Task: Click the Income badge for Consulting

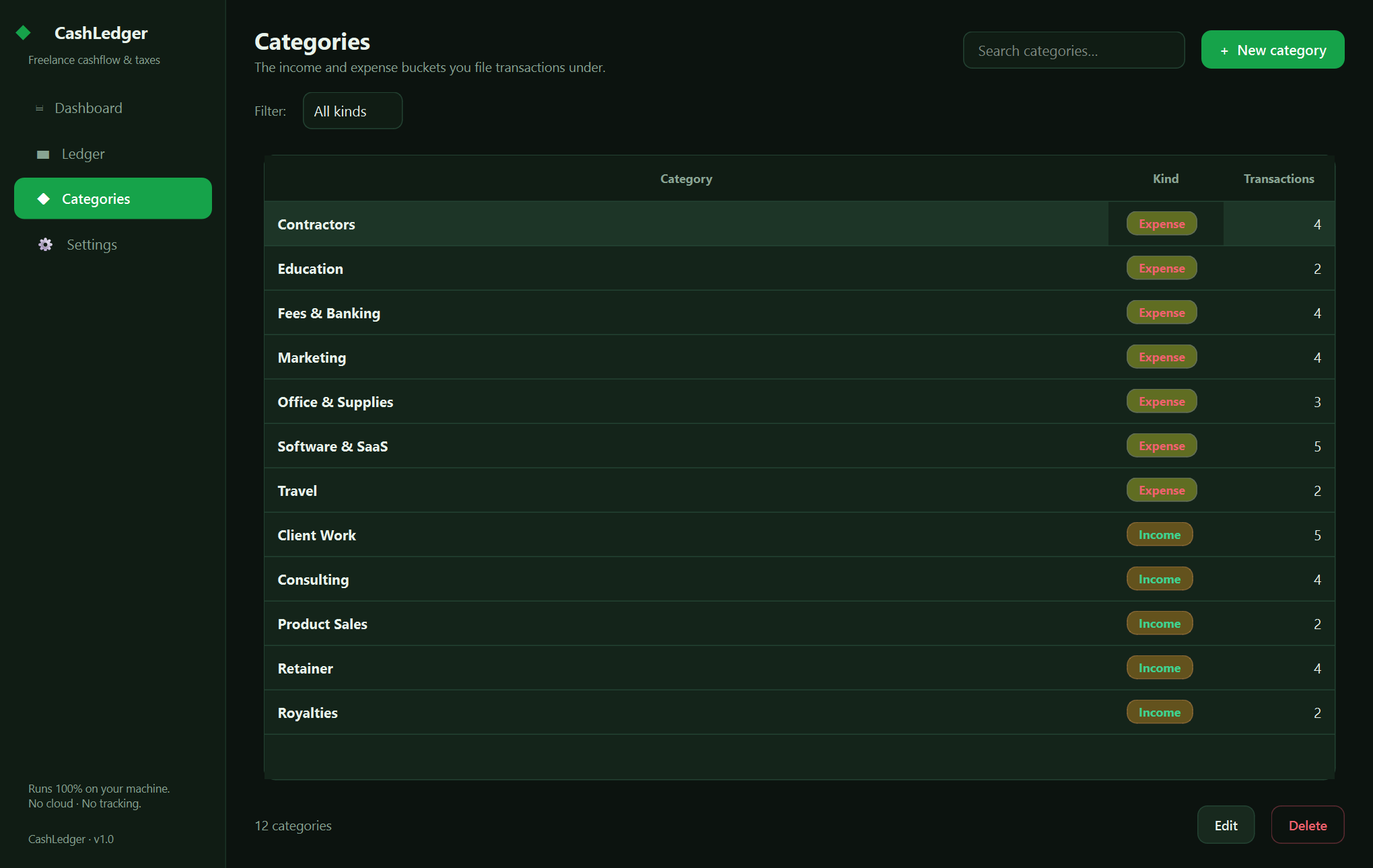Action: click(1160, 579)
